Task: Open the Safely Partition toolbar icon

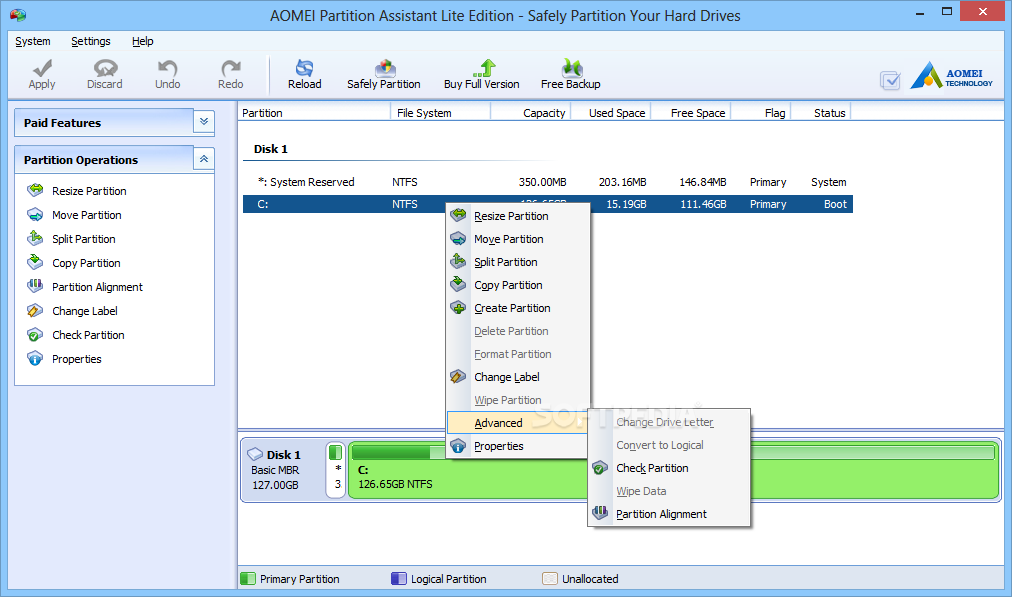Action: [385, 68]
